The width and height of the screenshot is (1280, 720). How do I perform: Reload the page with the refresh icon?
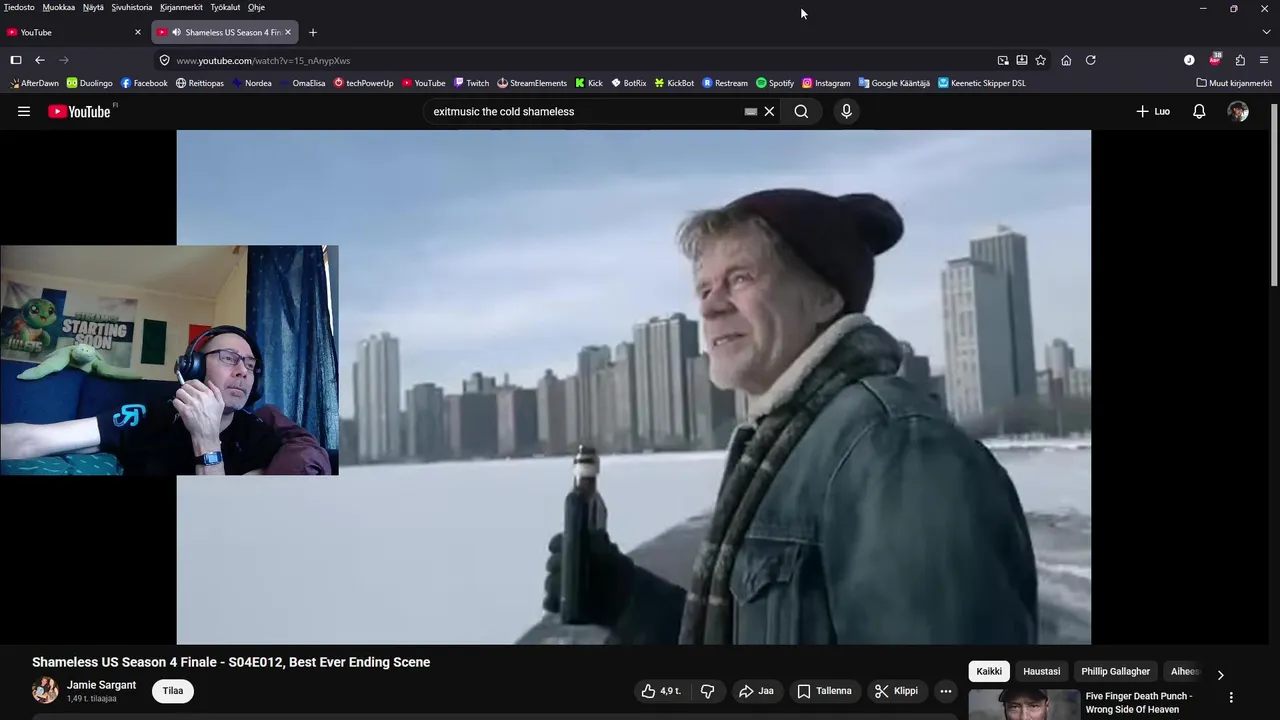[1091, 60]
